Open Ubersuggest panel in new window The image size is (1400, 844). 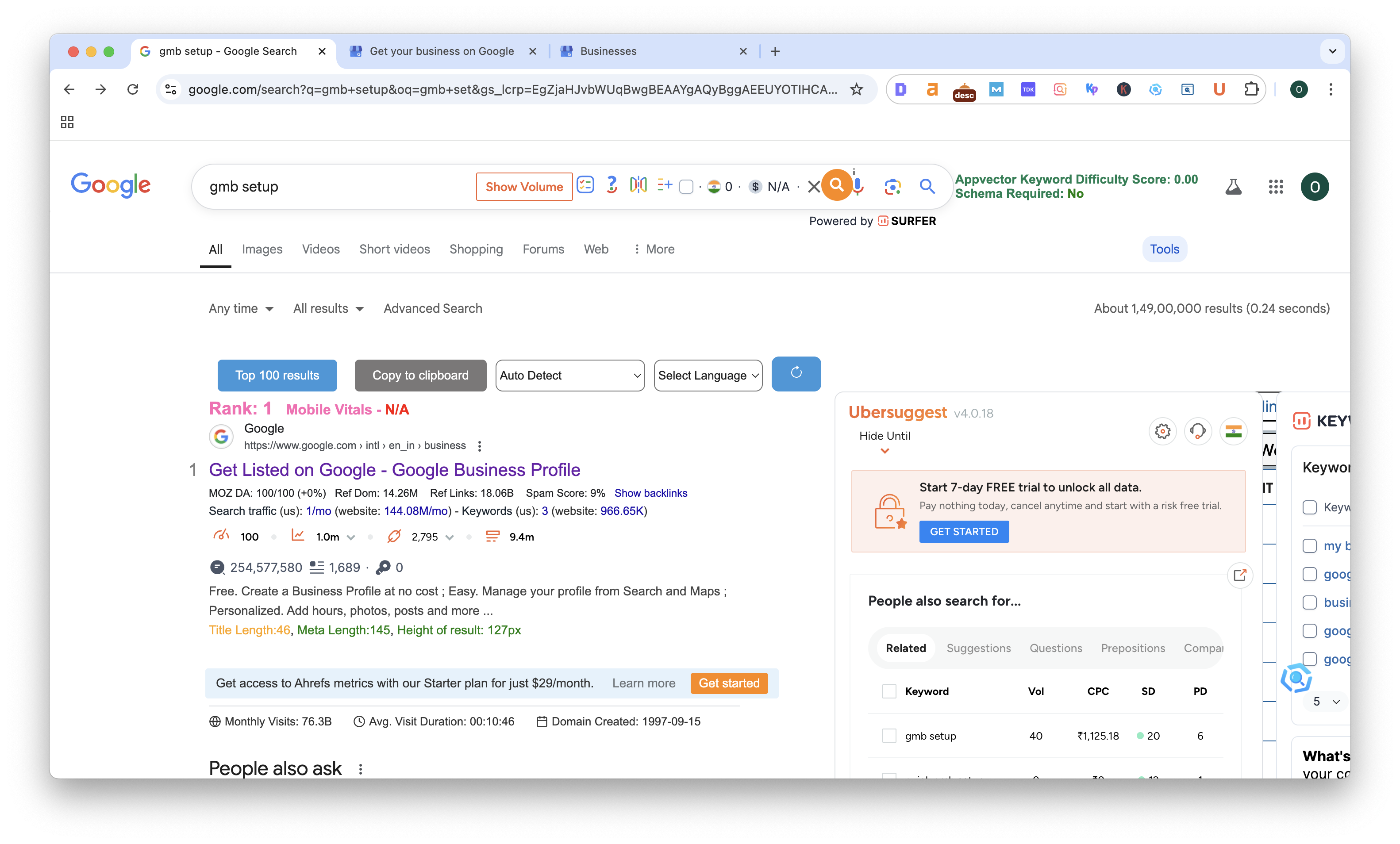(1239, 575)
